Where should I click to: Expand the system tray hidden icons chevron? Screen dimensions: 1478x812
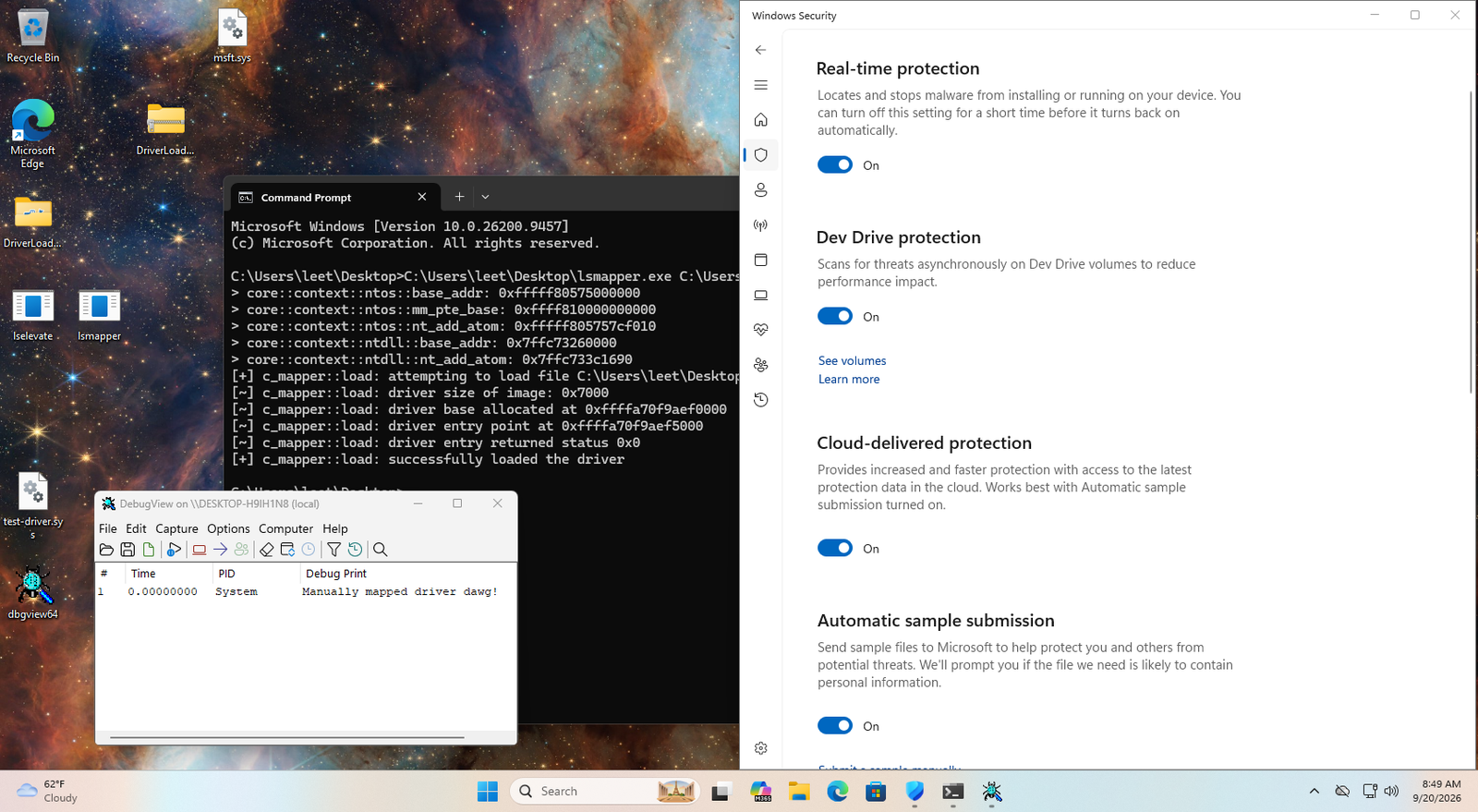pos(1314,792)
